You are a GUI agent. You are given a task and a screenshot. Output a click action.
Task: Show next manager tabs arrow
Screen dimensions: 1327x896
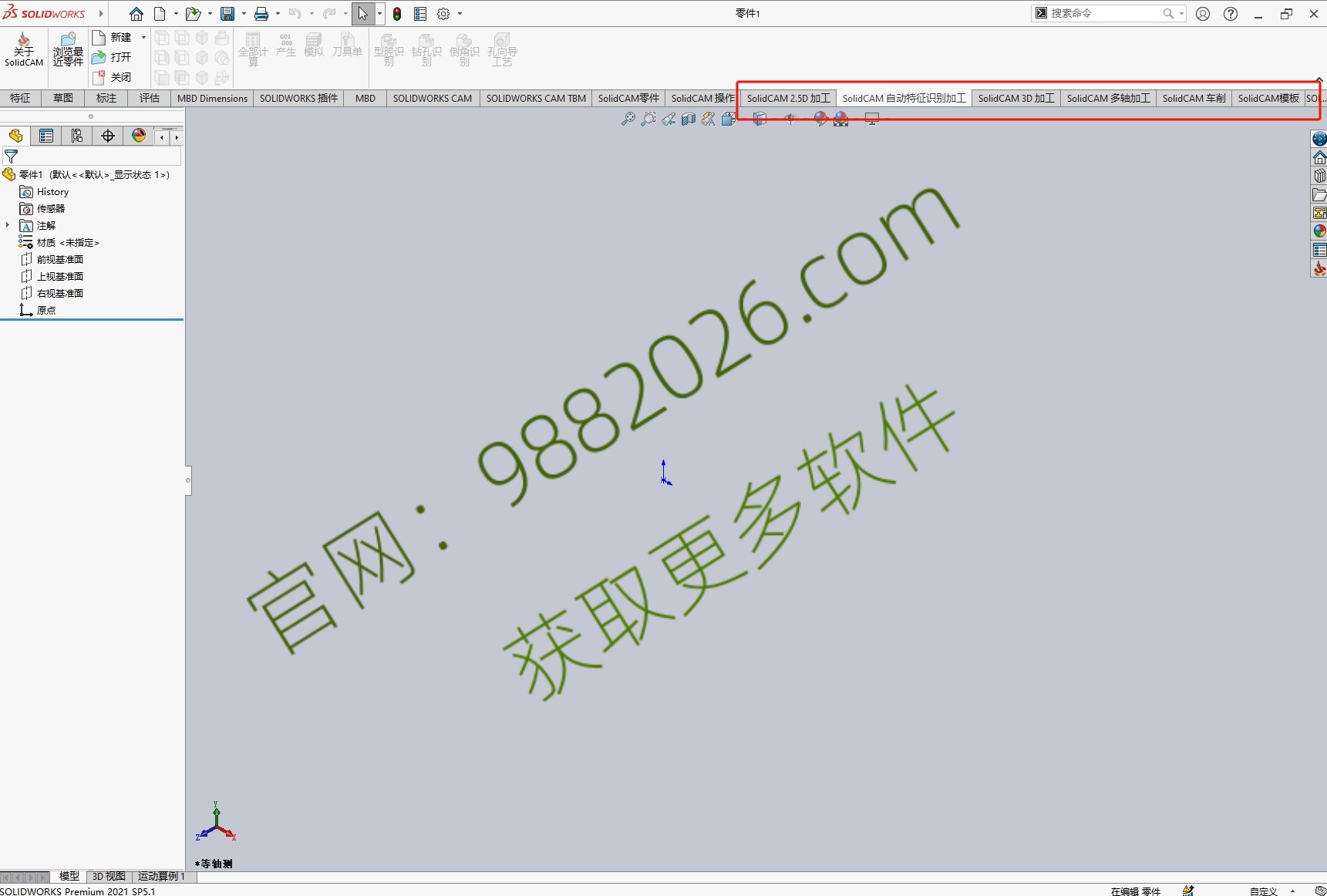click(177, 137)
